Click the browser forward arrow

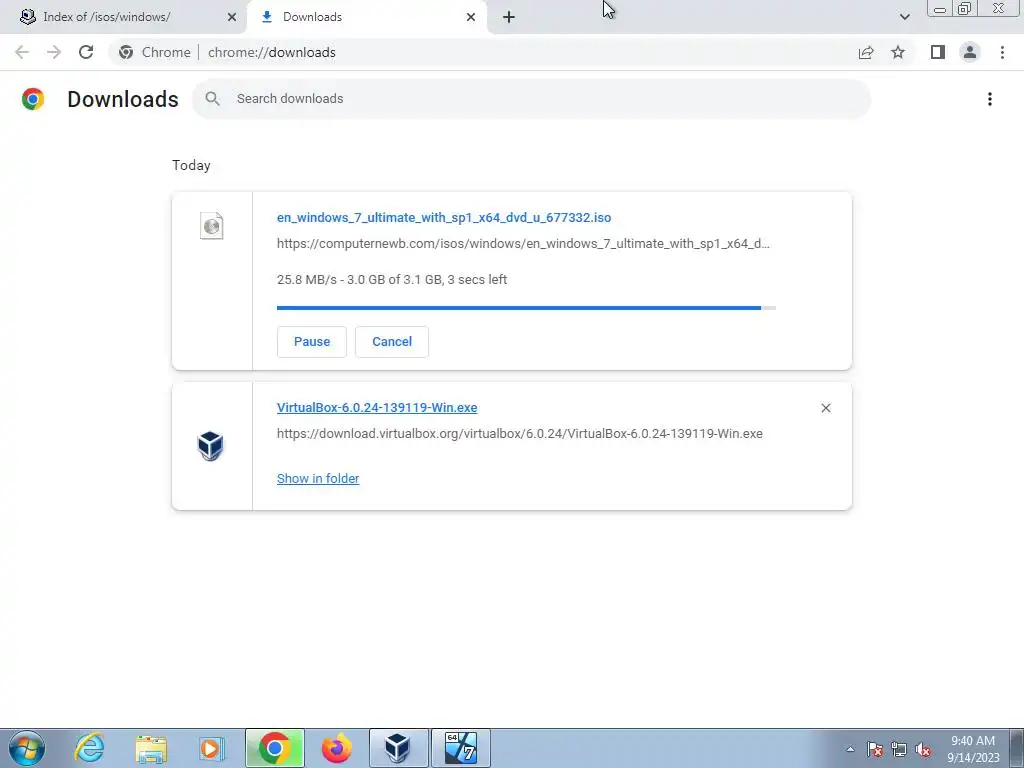point(54,52)
